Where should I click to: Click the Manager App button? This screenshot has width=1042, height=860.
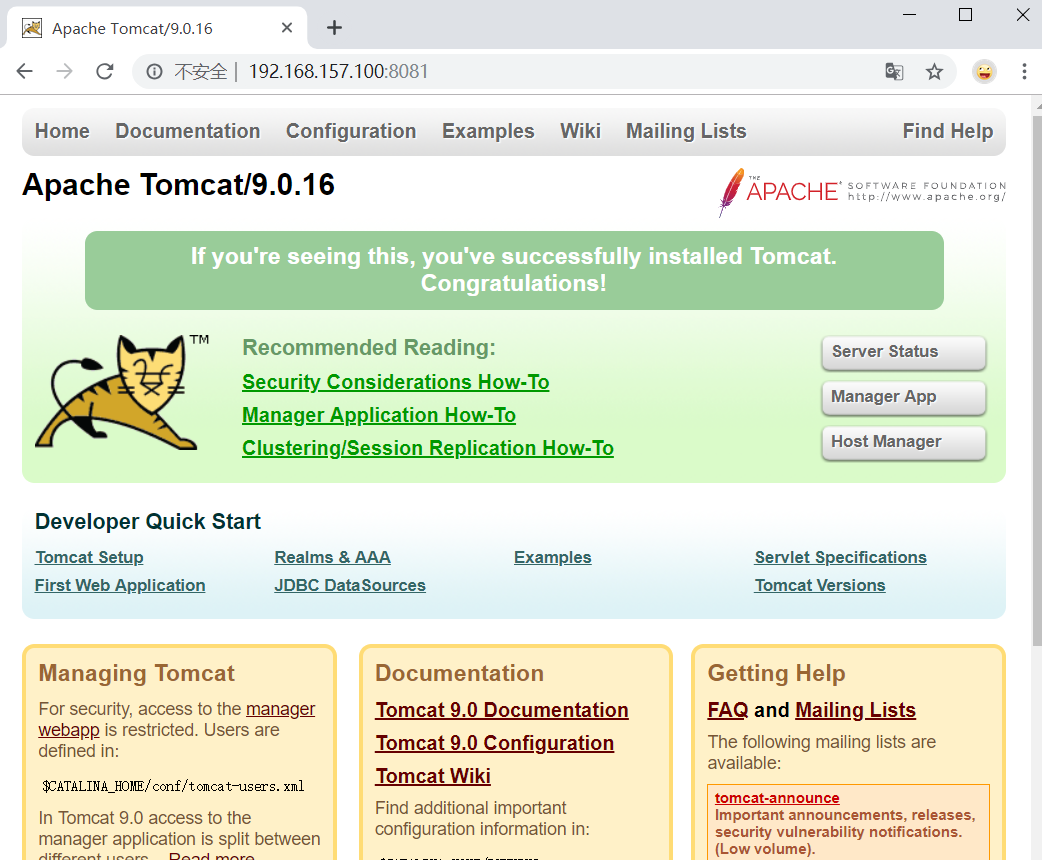click(x=904, y=397)
